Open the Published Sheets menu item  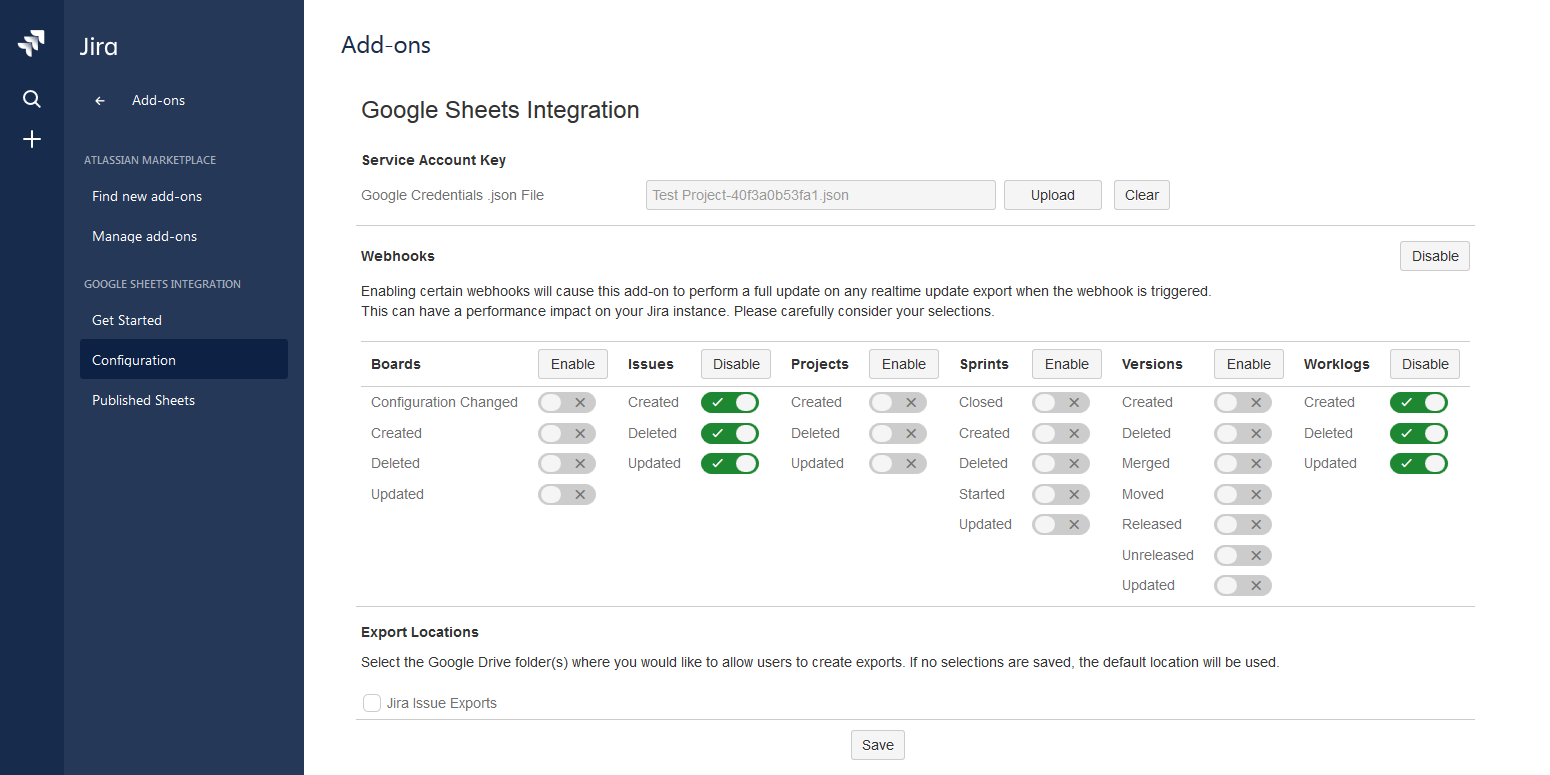(143, 400)
